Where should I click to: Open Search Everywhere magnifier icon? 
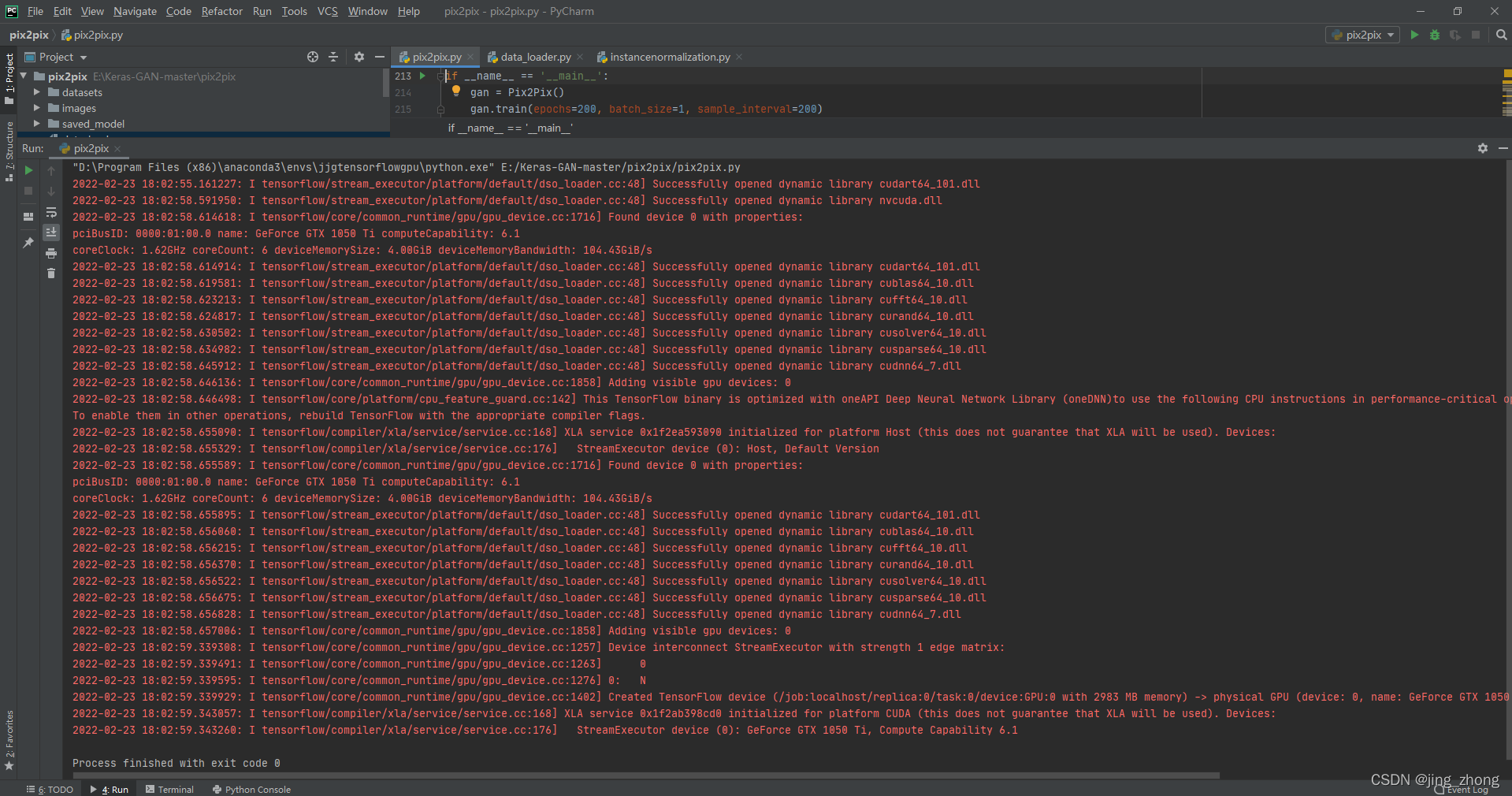pyautogui.click(x=1501, y=35)
